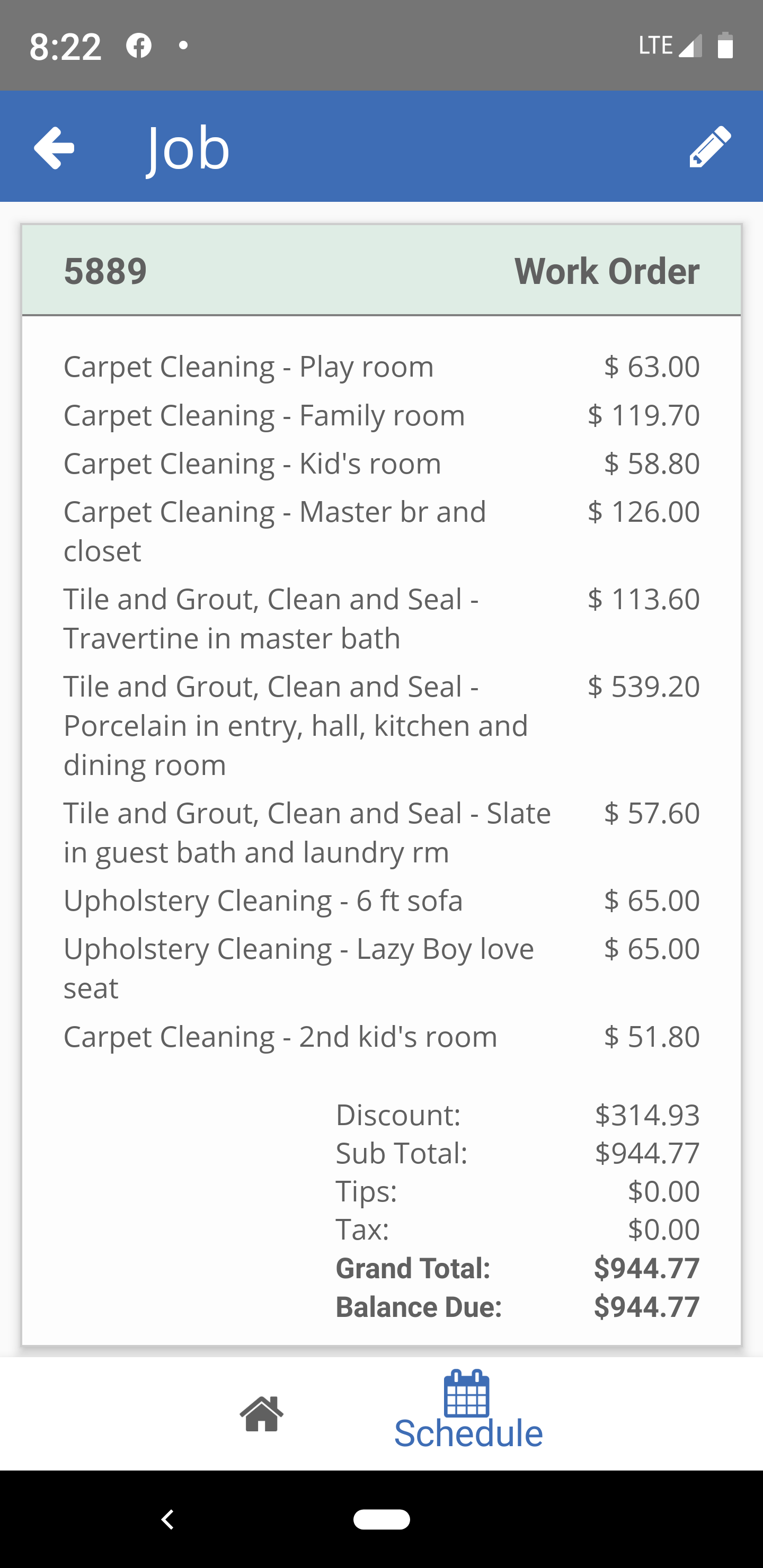
Task: Tap the Facebook notification icon
Action: coord(139,46)
